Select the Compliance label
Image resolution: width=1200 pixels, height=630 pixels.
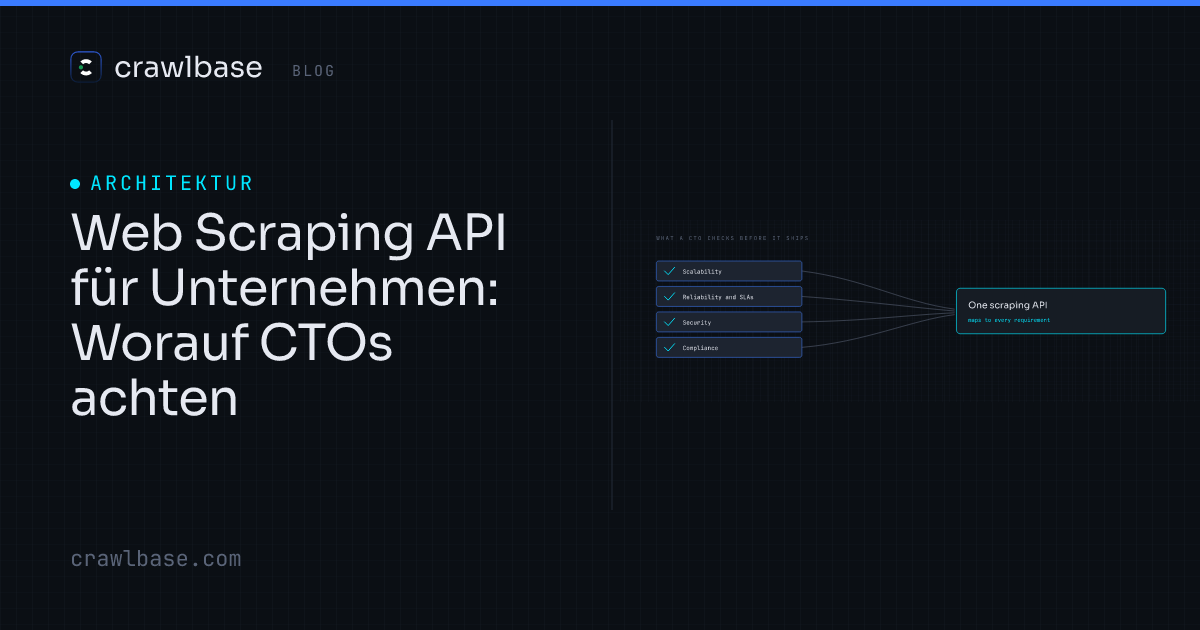700,348
